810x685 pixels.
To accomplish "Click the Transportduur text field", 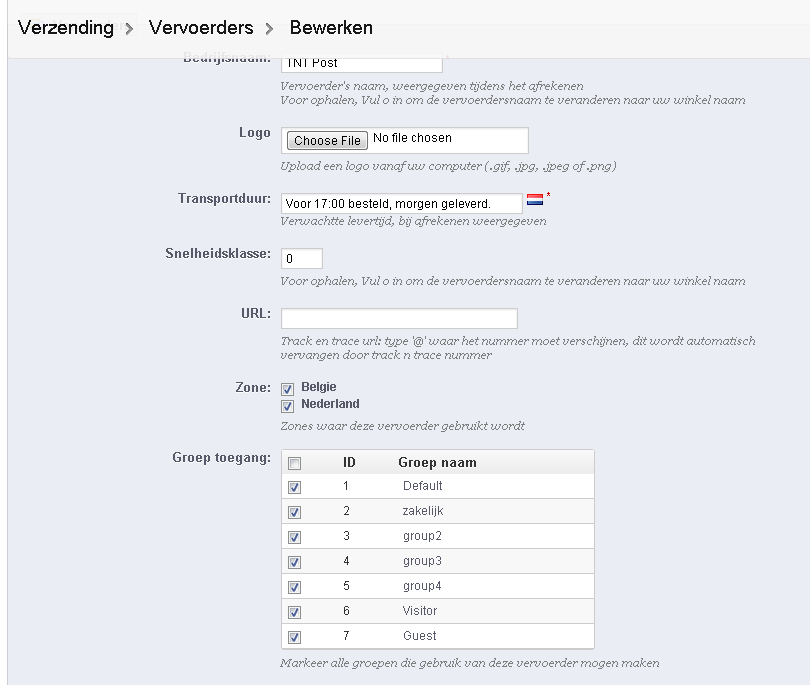I will point(401,204).
